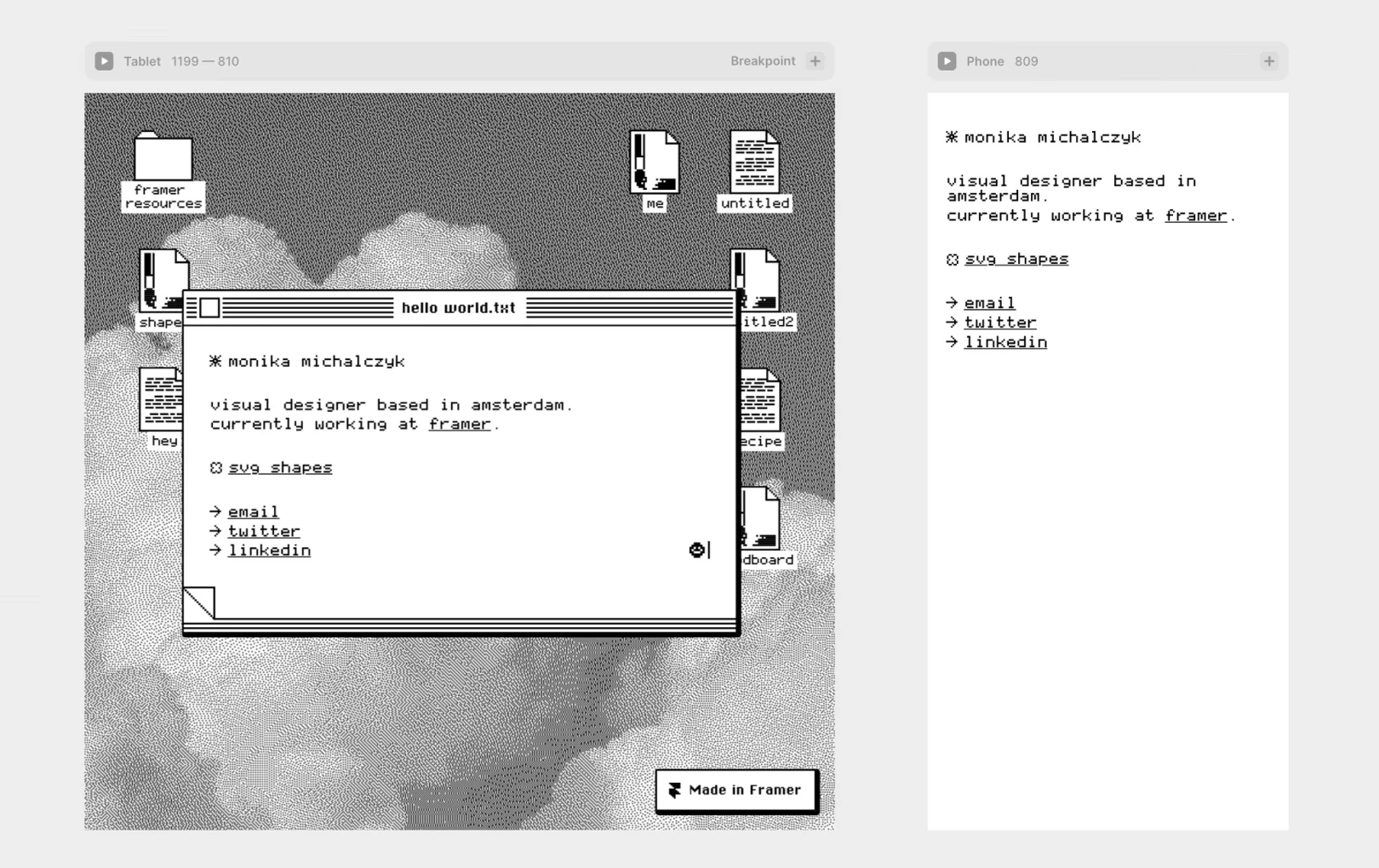This screenshot has width=1379, height=868.
Task: Click the Tablet width range 1199 — 810
Action: (205, 61)
